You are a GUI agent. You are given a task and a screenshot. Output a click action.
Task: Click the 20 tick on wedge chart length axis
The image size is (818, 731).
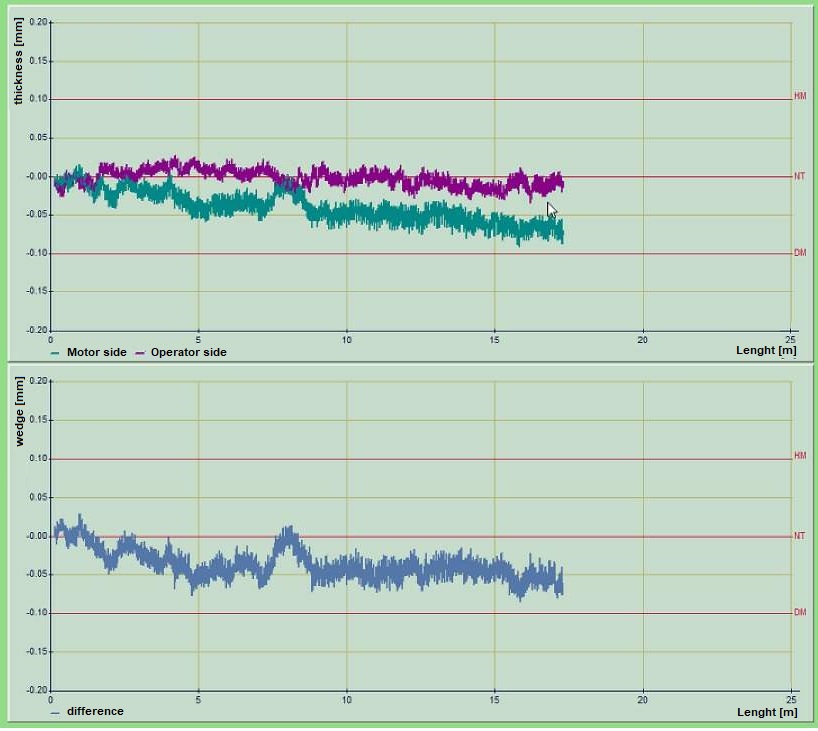pos(642,699)
